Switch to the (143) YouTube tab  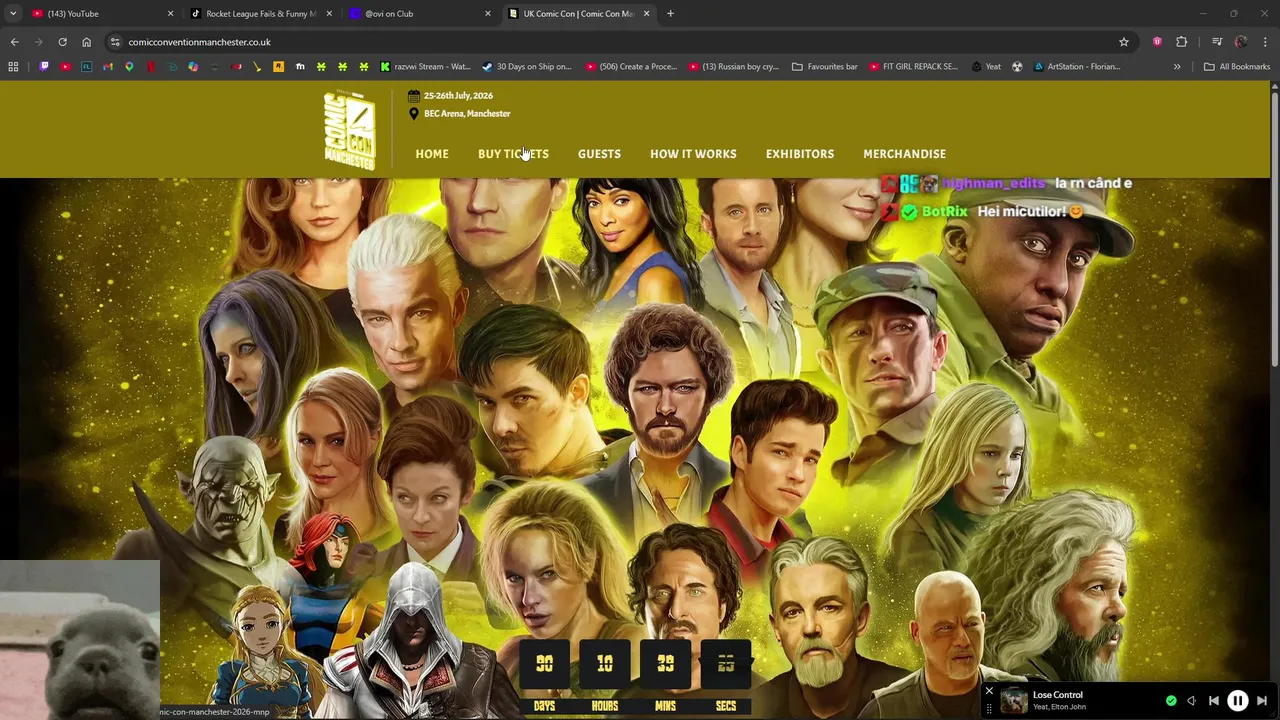tap(100, 14)
